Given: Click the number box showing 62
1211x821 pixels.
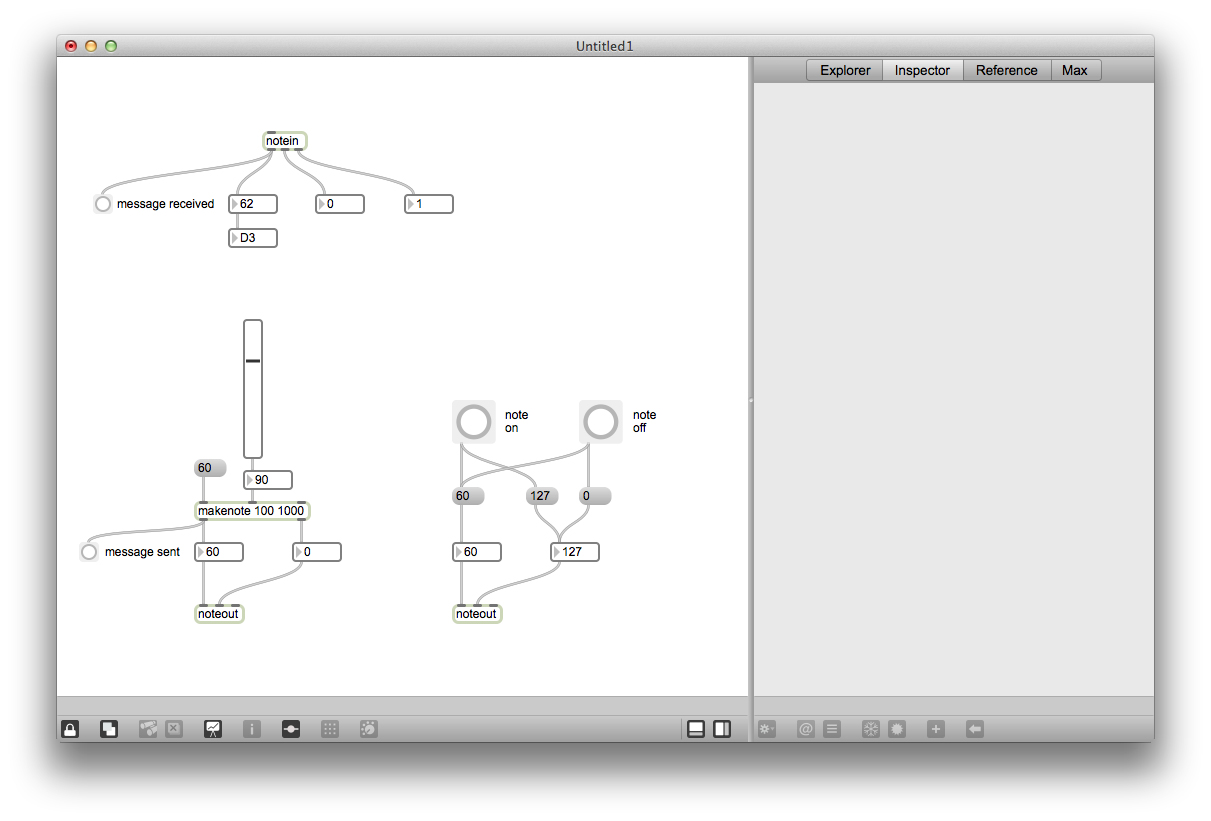Looking at the screenshot, I should pos(253,204).
